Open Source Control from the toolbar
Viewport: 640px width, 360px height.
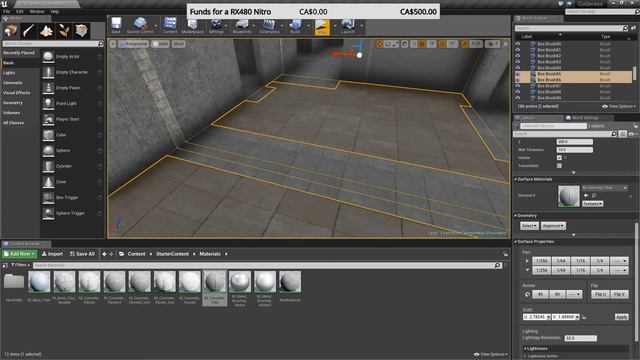point(140,25)
